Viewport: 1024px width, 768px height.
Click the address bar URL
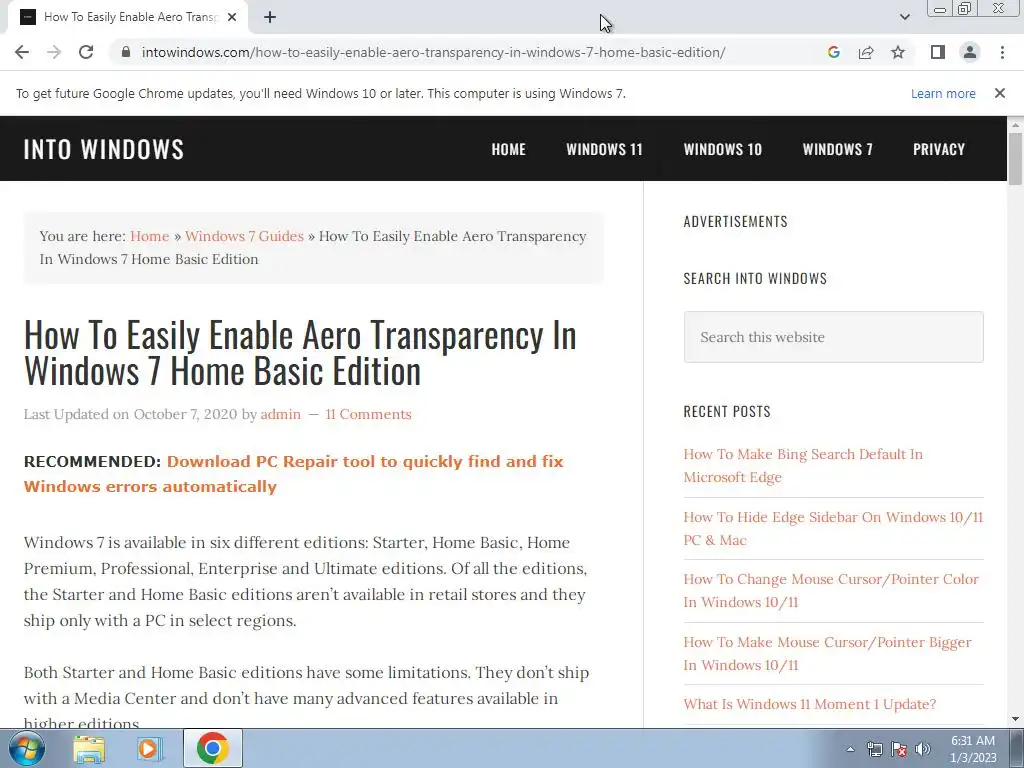click(x=433, y=52)
